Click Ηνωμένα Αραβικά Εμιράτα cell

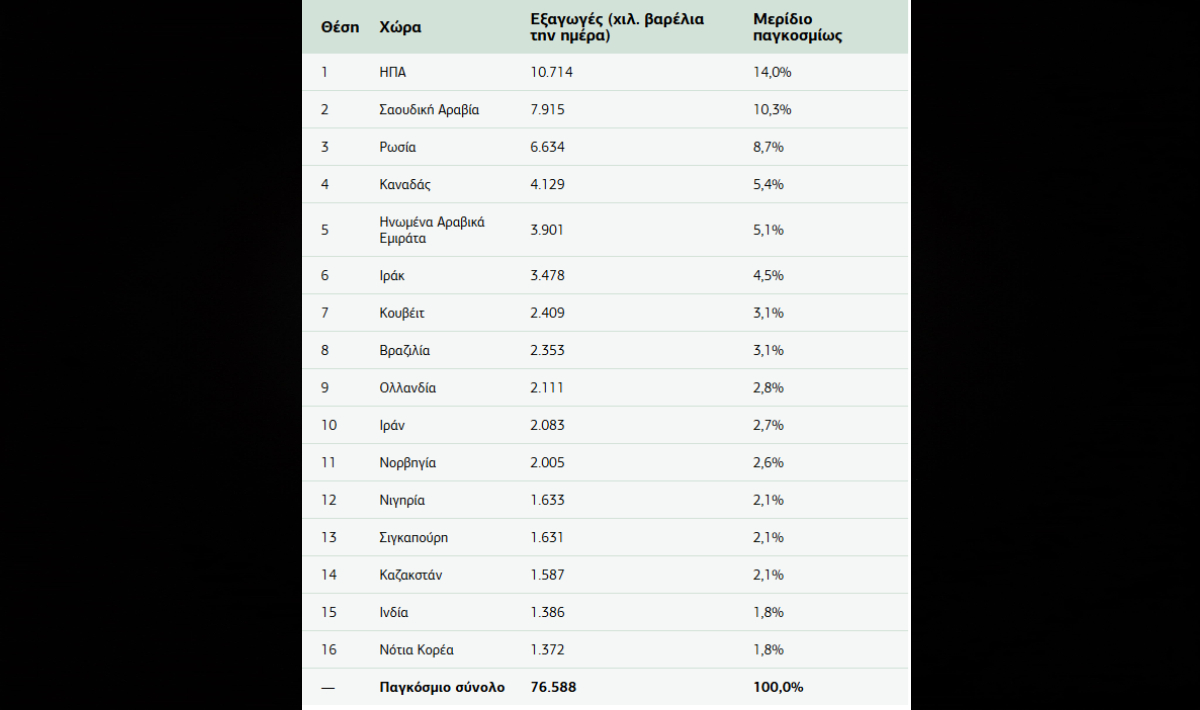point(432,230)
